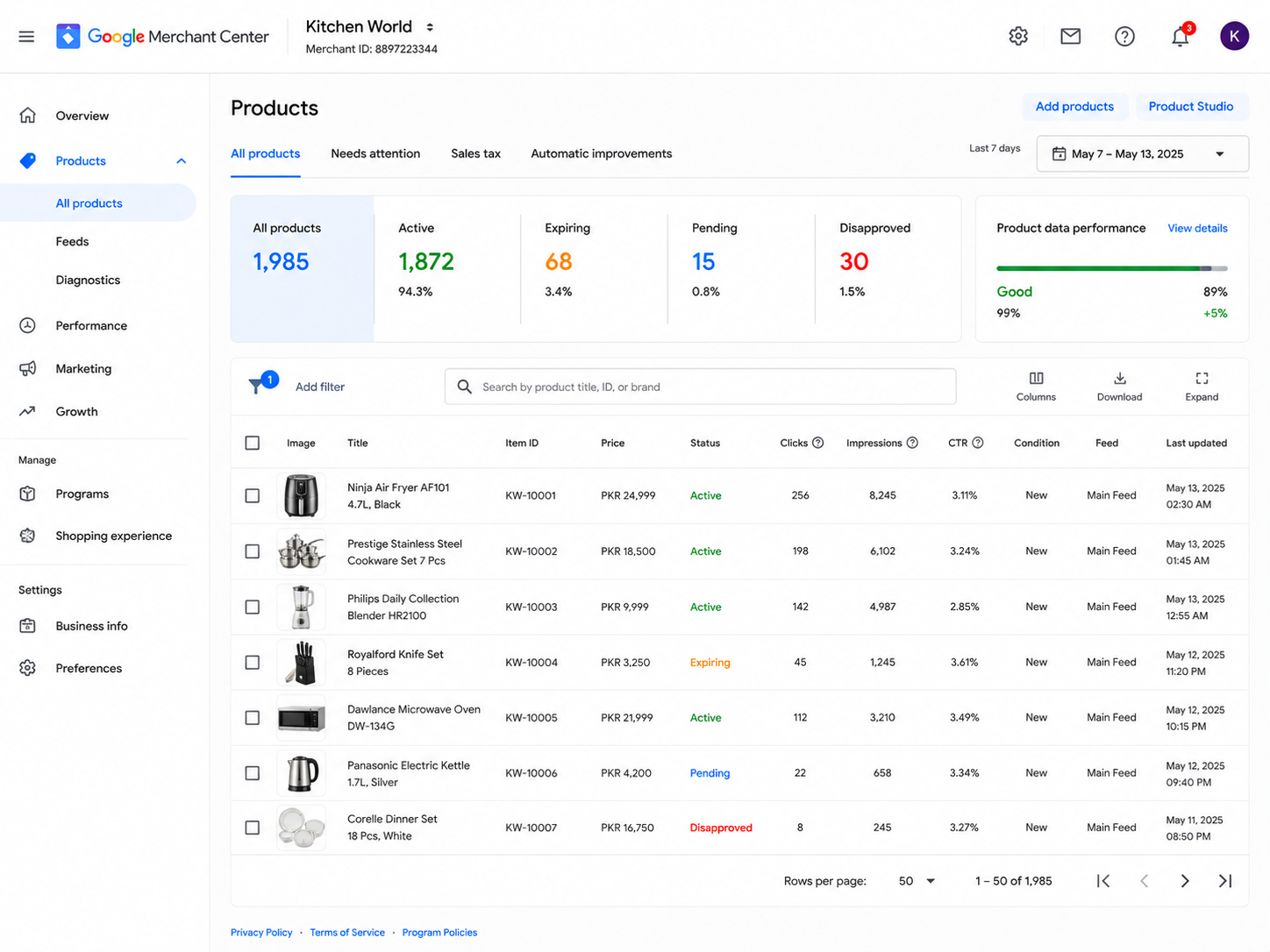Toggle the select-all checkbox in table header

(253, 443)
